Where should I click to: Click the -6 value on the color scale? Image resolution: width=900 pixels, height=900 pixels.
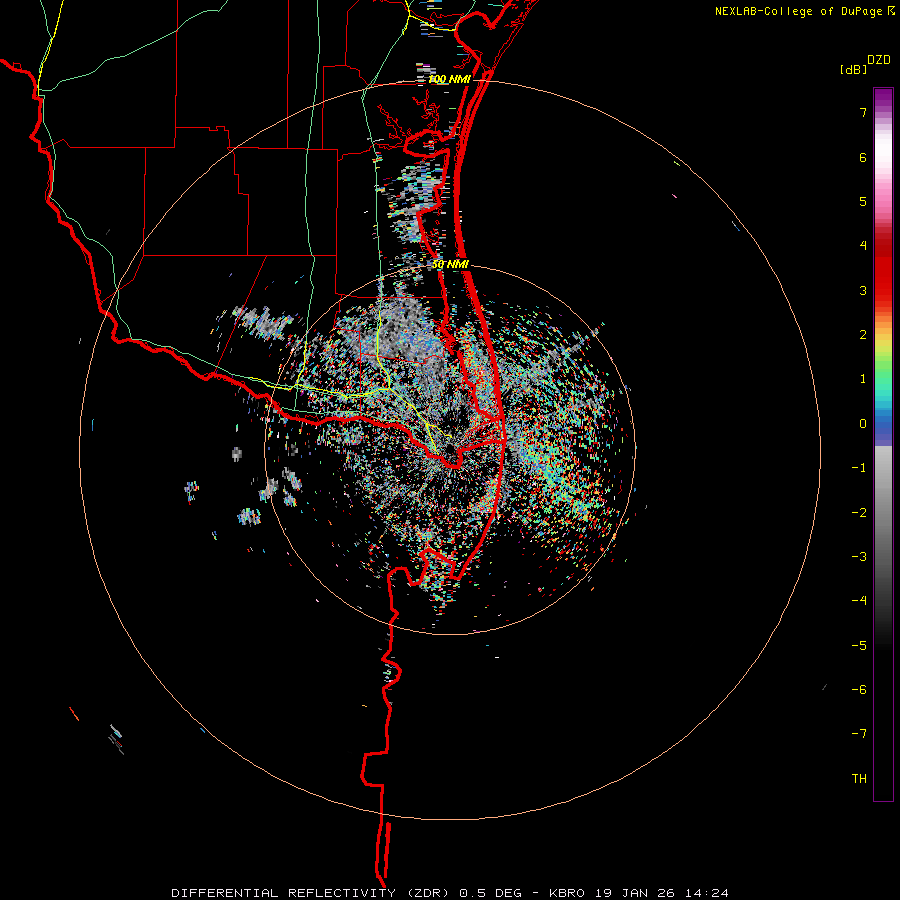[859, 690]
